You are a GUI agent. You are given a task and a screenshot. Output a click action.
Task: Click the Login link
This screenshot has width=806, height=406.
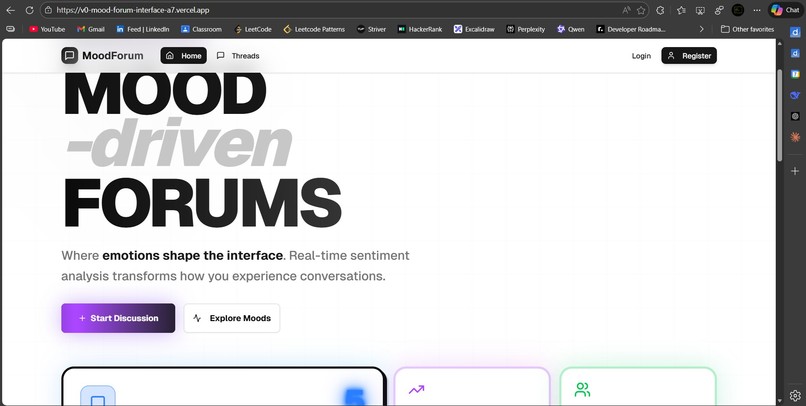641,56
